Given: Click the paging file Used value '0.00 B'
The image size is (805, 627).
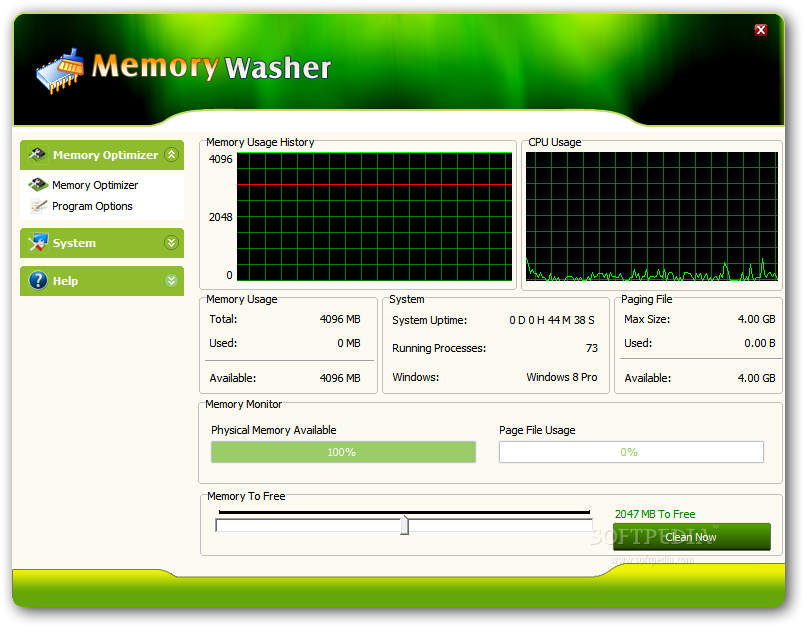Looking at the screenshot, I should click(x=760, y=343).
